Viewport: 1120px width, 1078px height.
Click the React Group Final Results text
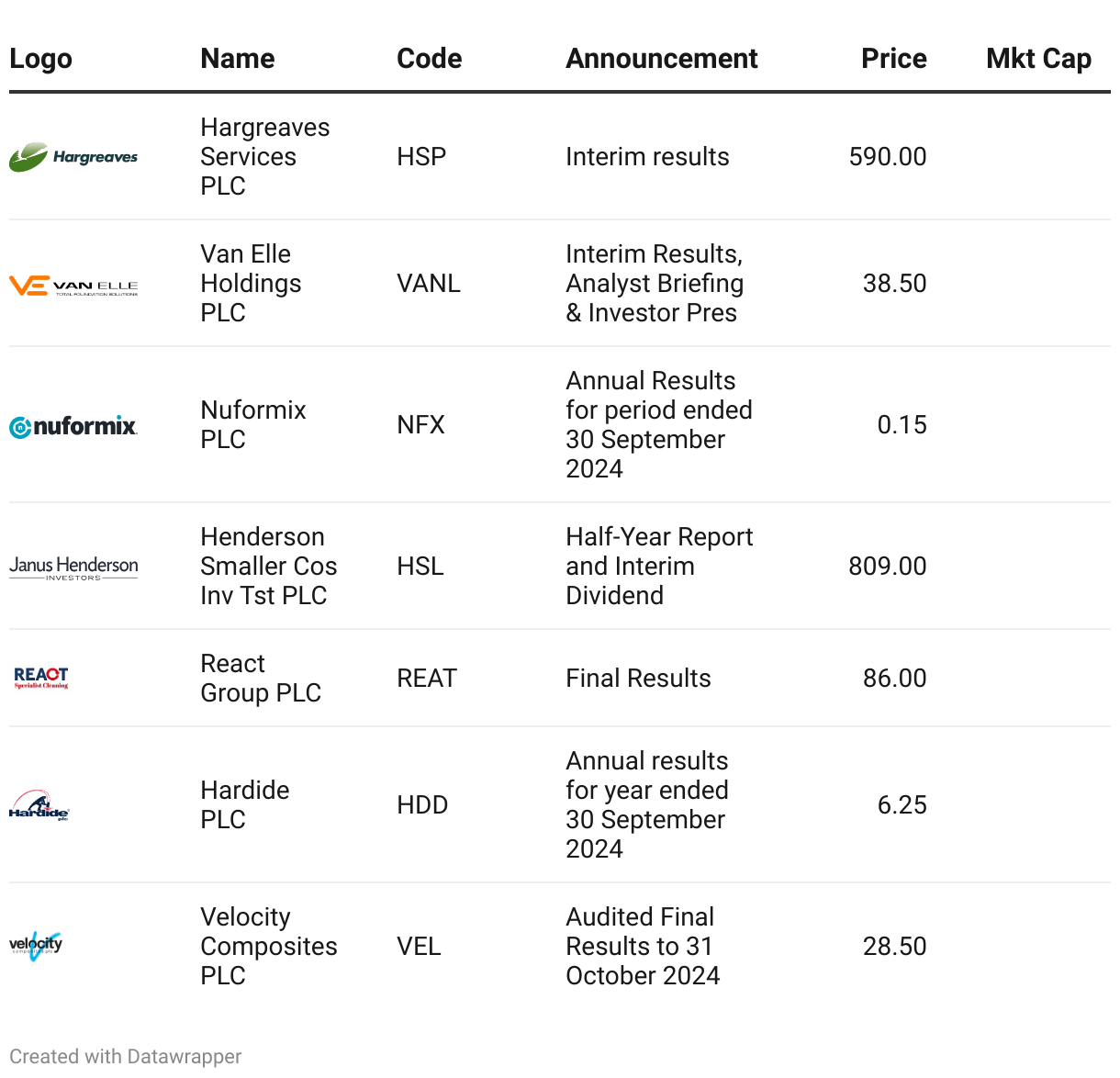[638, 679]
